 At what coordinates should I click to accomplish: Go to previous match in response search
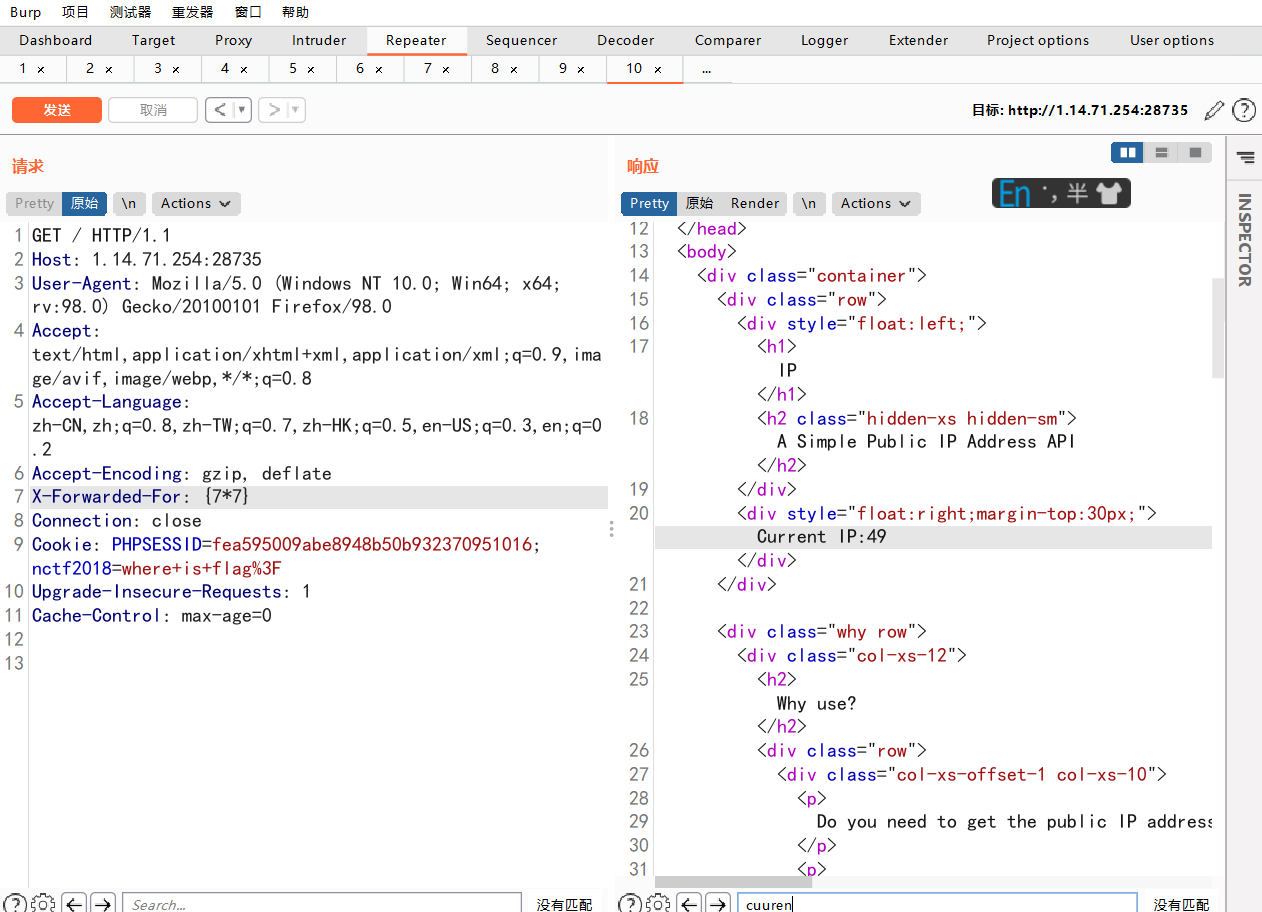coord(689,904)
